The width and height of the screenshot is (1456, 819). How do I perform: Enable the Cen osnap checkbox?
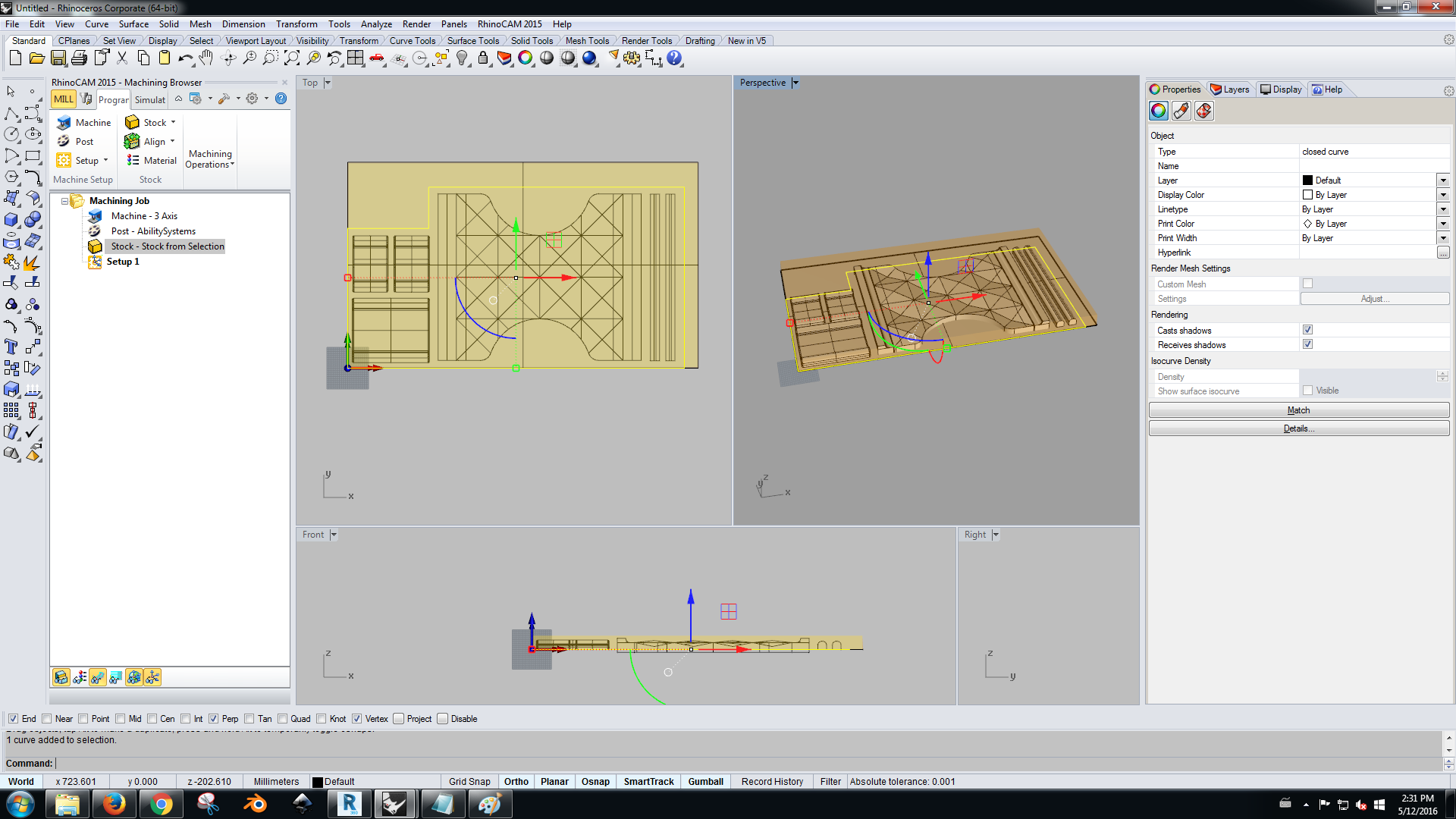tap(152, 719)
